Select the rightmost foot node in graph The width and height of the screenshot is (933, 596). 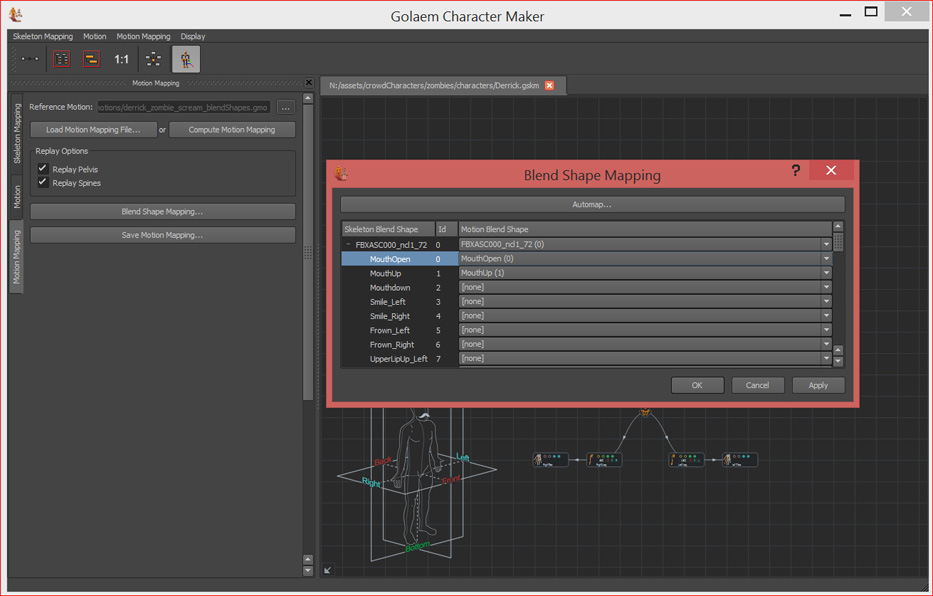click(740, 459)
